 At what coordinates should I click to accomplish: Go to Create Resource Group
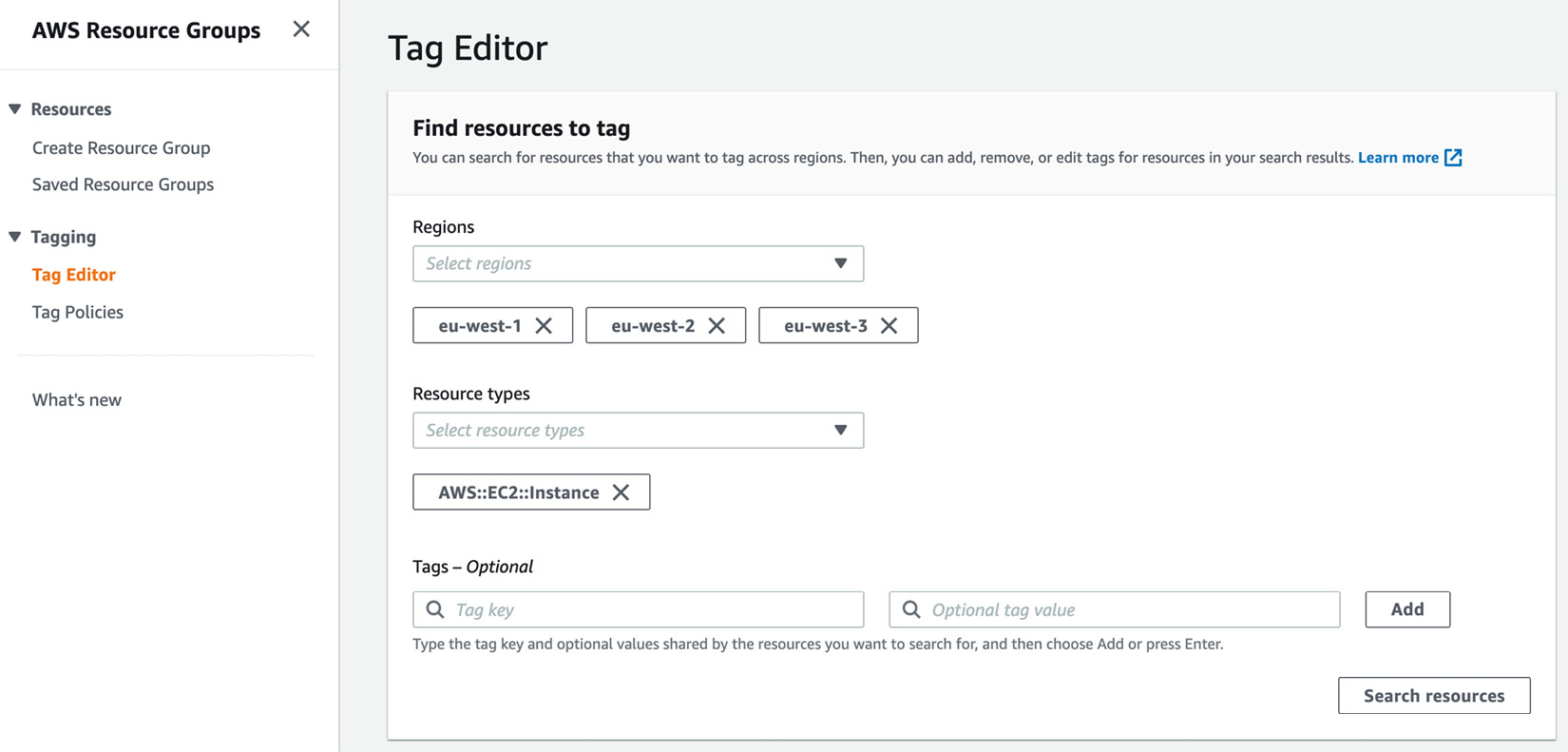tap(122, 148)
